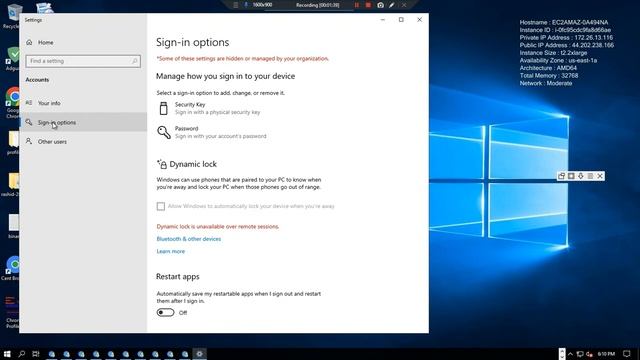640x360 pixels.
Task: Open taskbar search
Action: tap(22, 353)
